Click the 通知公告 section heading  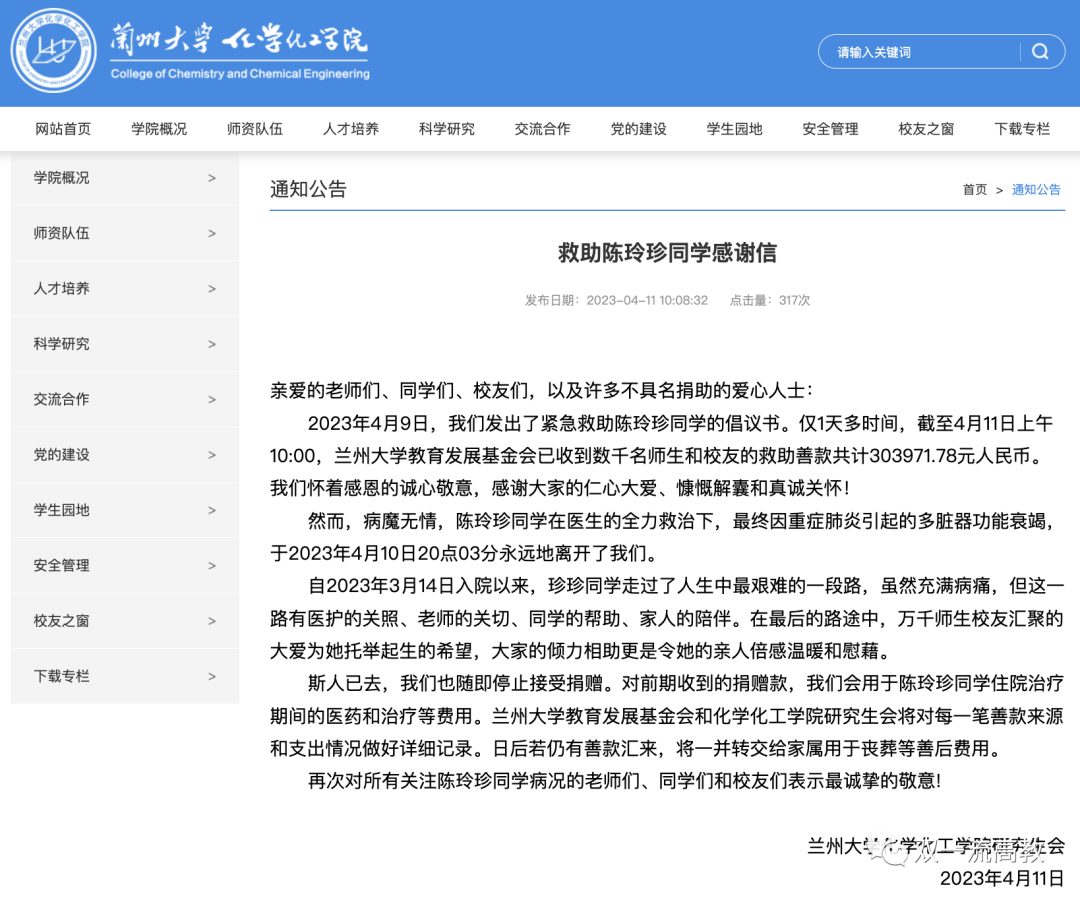308,189
